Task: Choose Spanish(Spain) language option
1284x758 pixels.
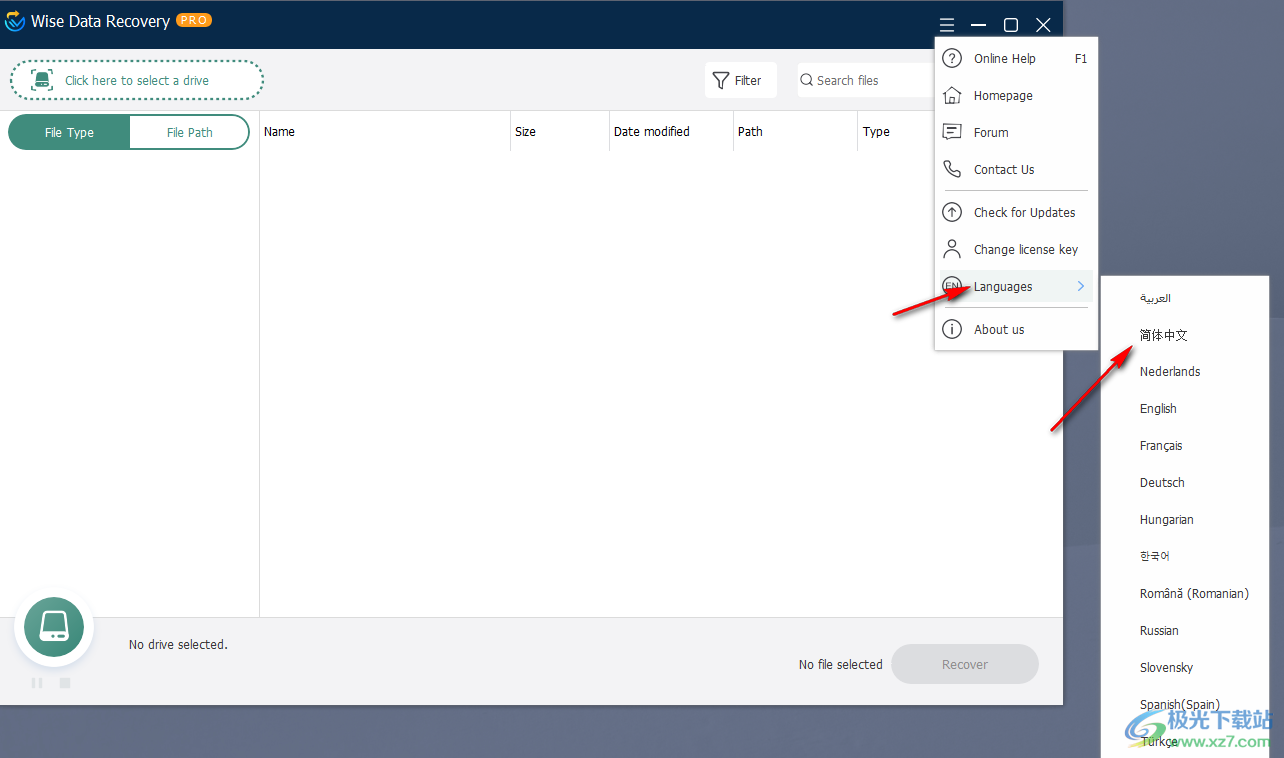Action: [1180, 704]
